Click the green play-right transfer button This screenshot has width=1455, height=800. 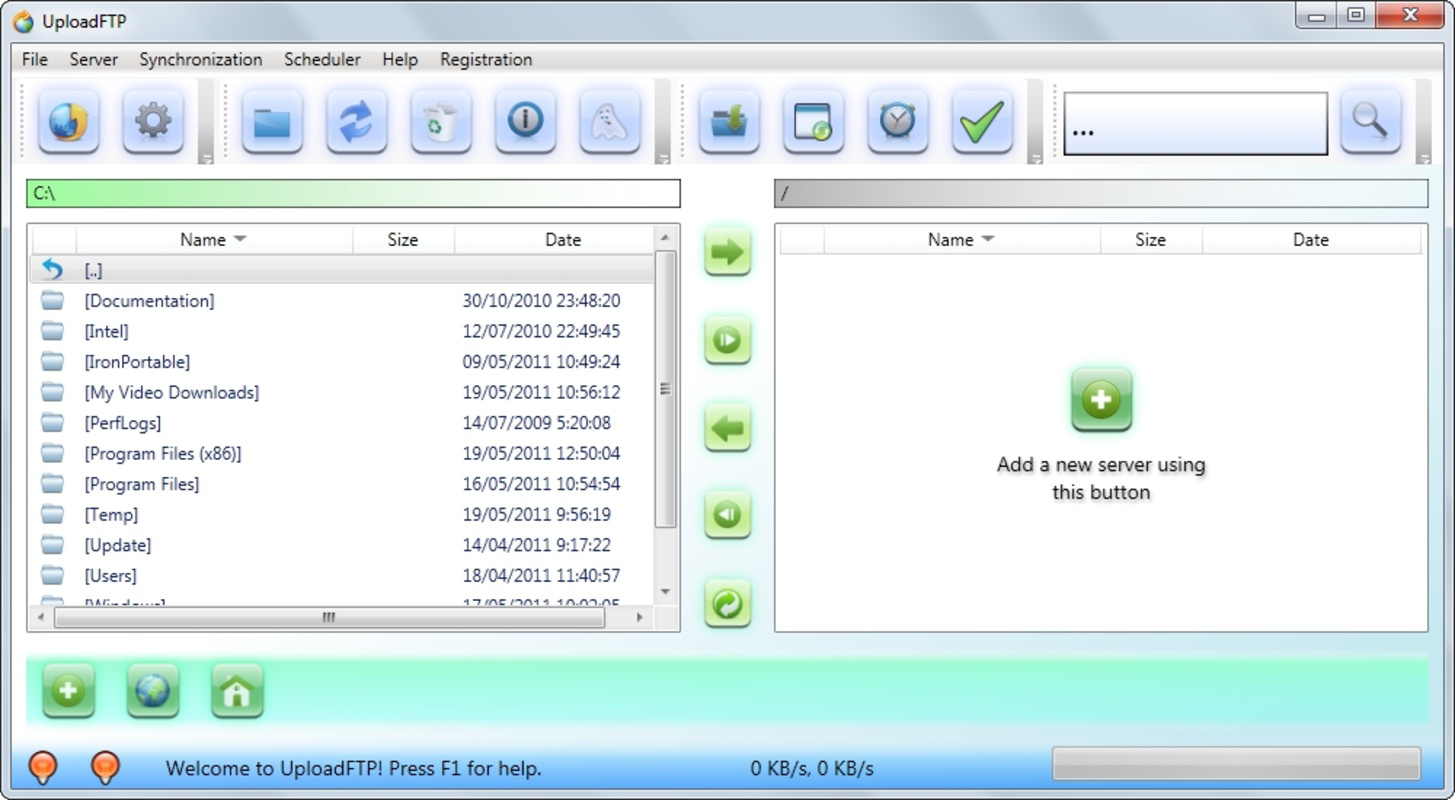727,340
